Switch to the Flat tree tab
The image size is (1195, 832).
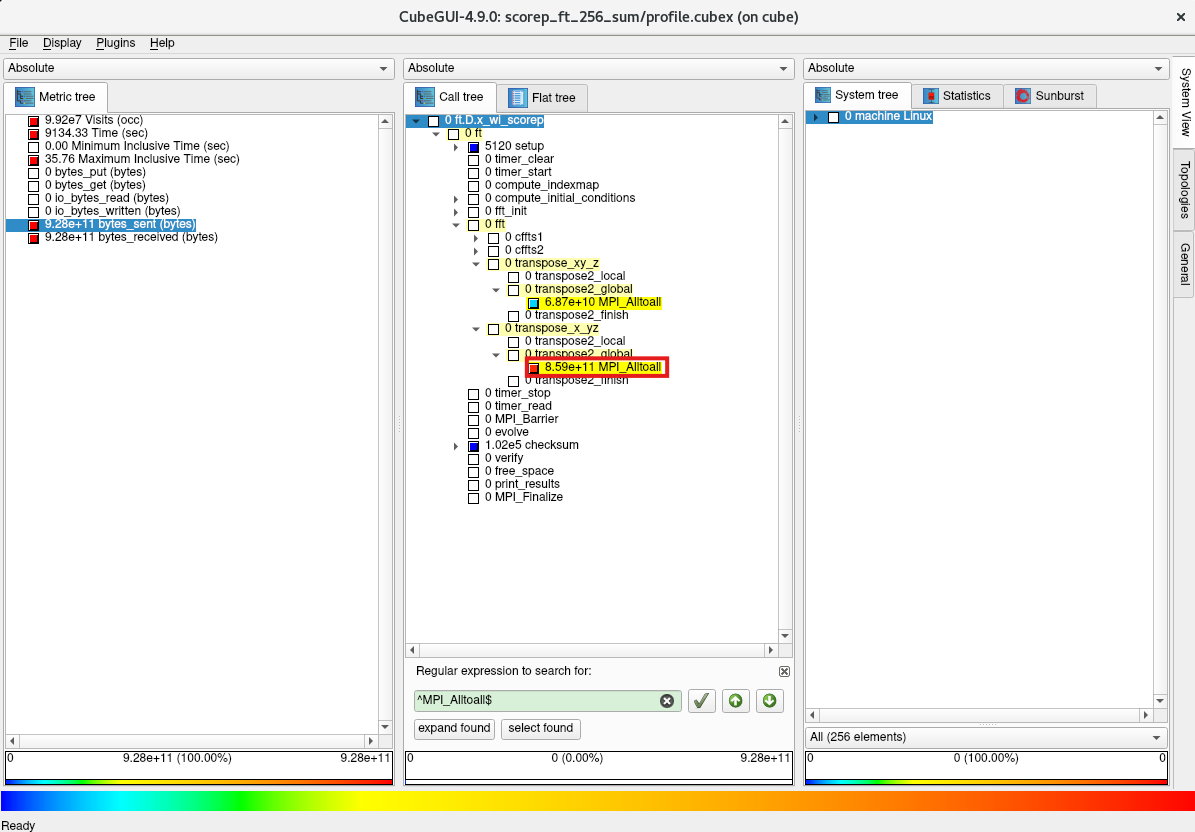click(543, 98)
